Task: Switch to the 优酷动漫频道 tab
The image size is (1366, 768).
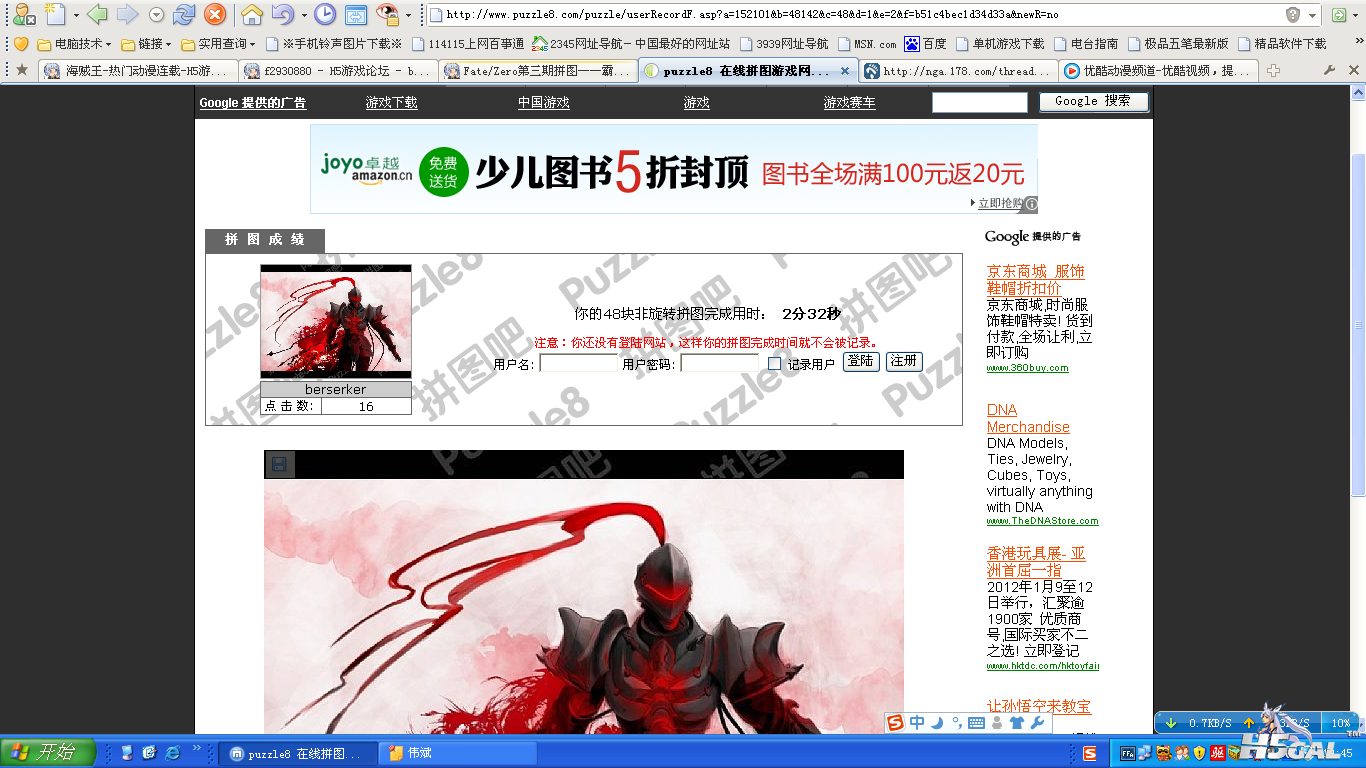Action: point(1158,71)
